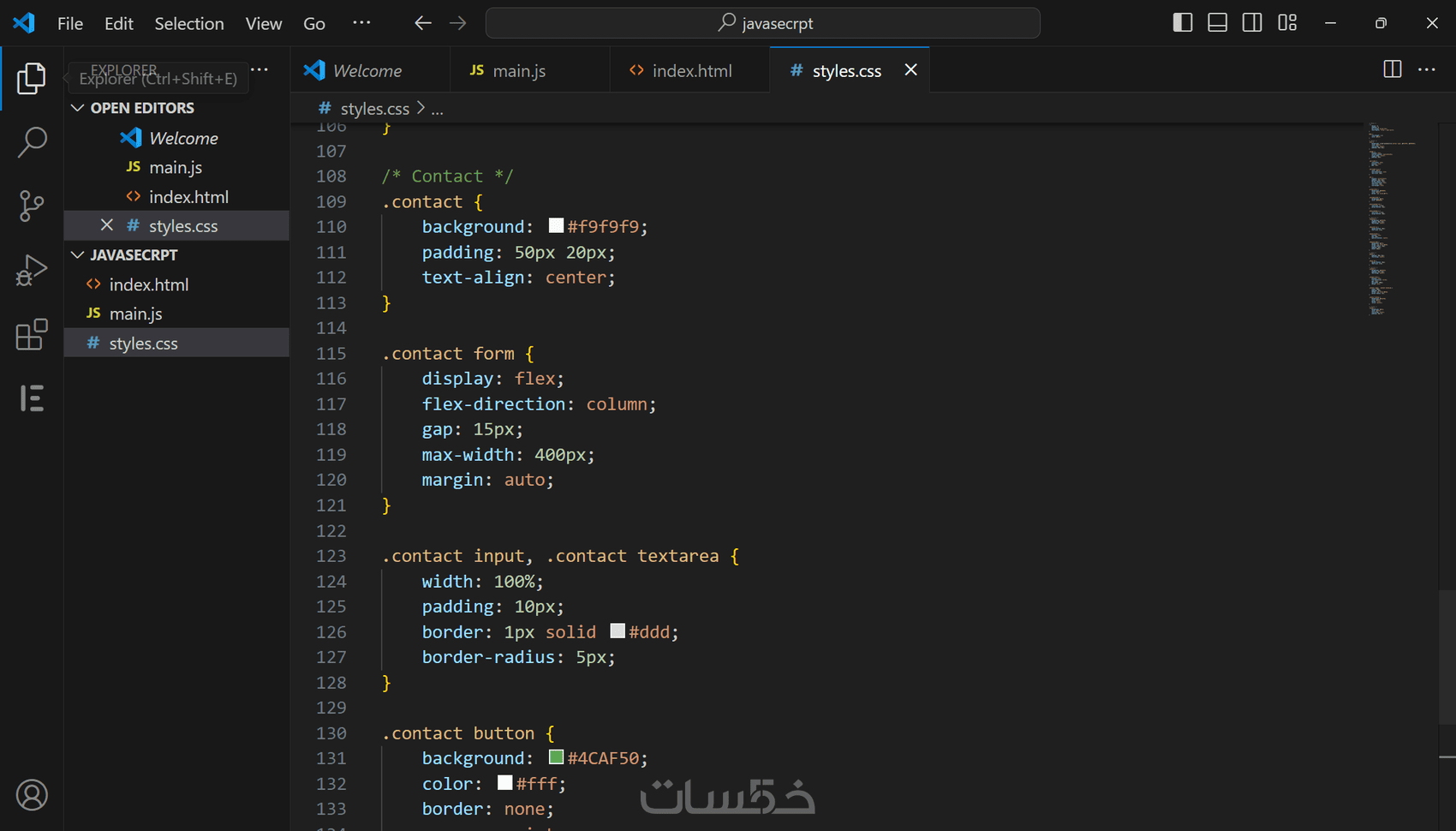Viewport: 1456px width, 831px height.
Task: Open the Source Control view
Action: click(32, 206)
